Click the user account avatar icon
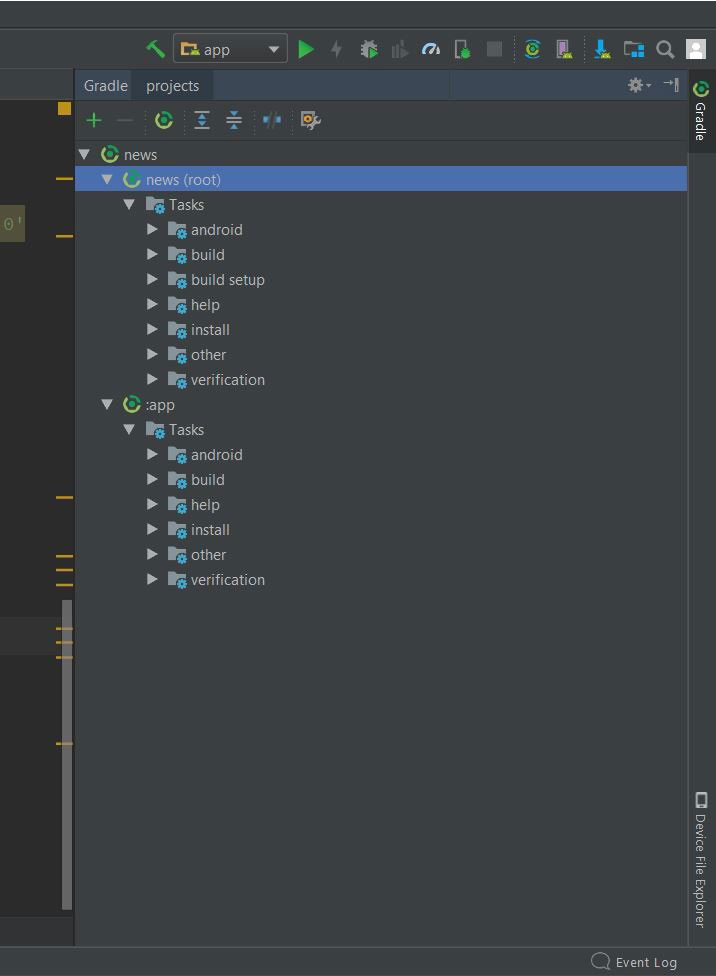716x976 pixels. tap(695, 49)
